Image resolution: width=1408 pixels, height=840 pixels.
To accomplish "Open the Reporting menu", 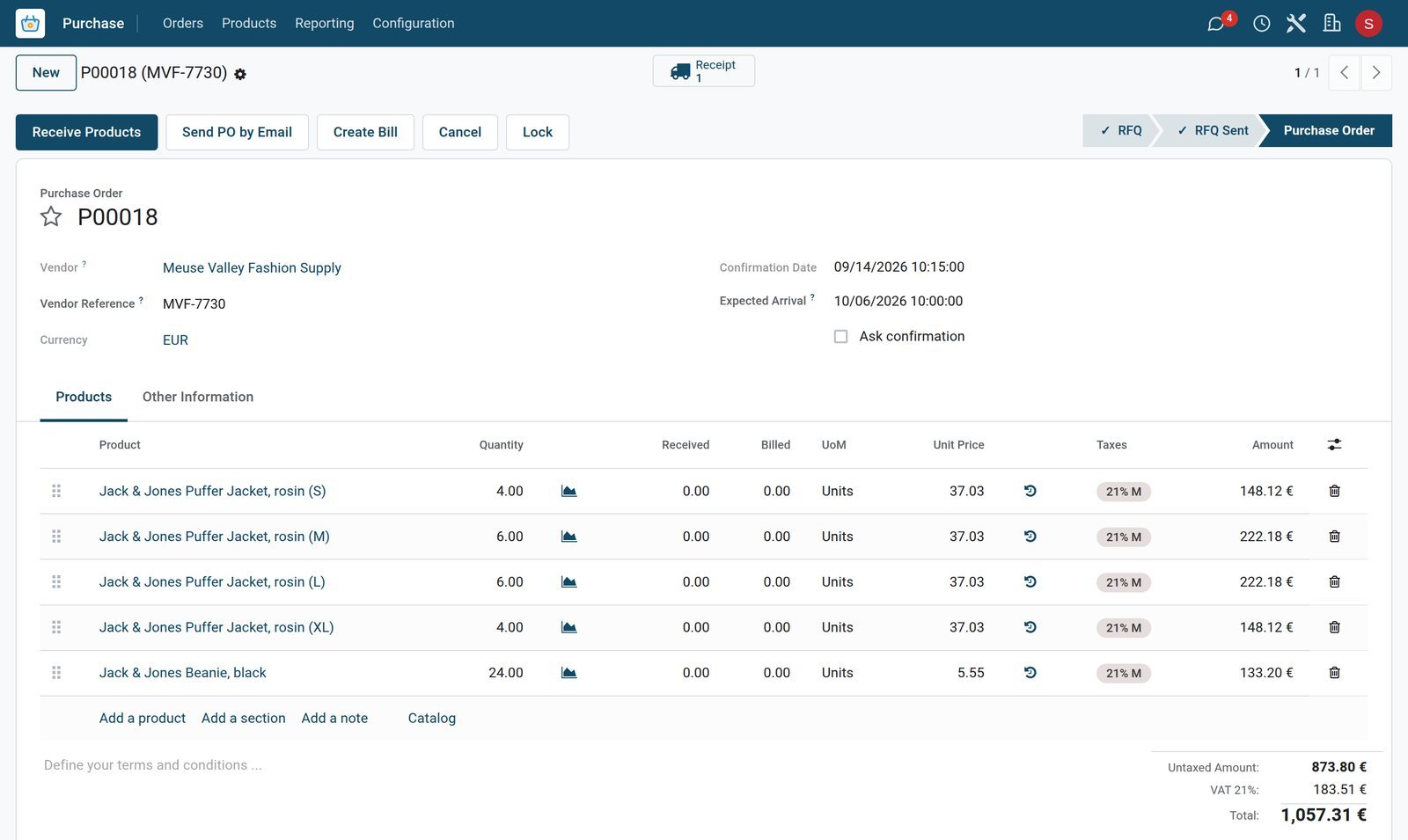I will (x=325, y=24).
